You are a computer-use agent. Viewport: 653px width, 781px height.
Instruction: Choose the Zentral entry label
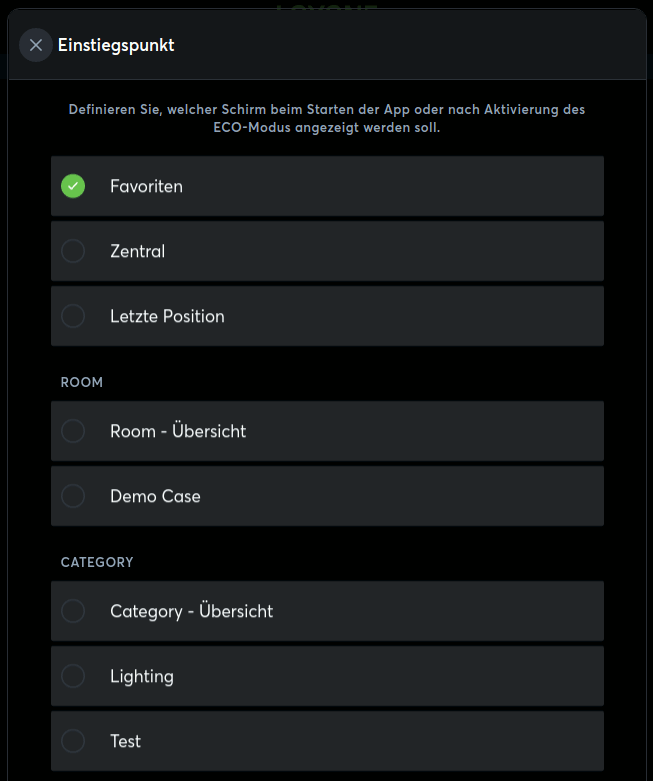tap(137, 251)
